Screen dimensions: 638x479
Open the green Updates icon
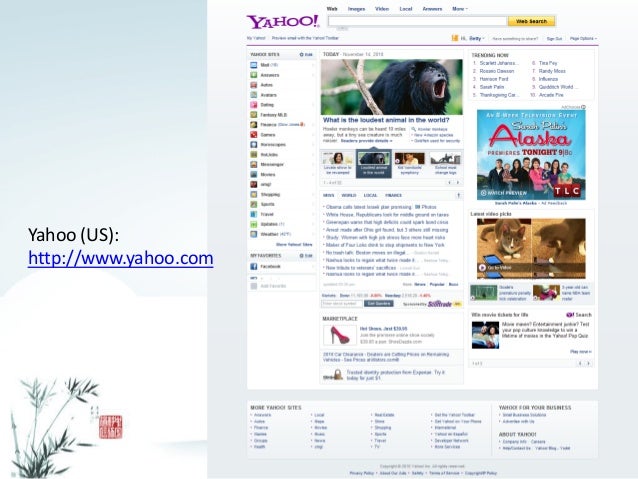click(x=253, y=224)
